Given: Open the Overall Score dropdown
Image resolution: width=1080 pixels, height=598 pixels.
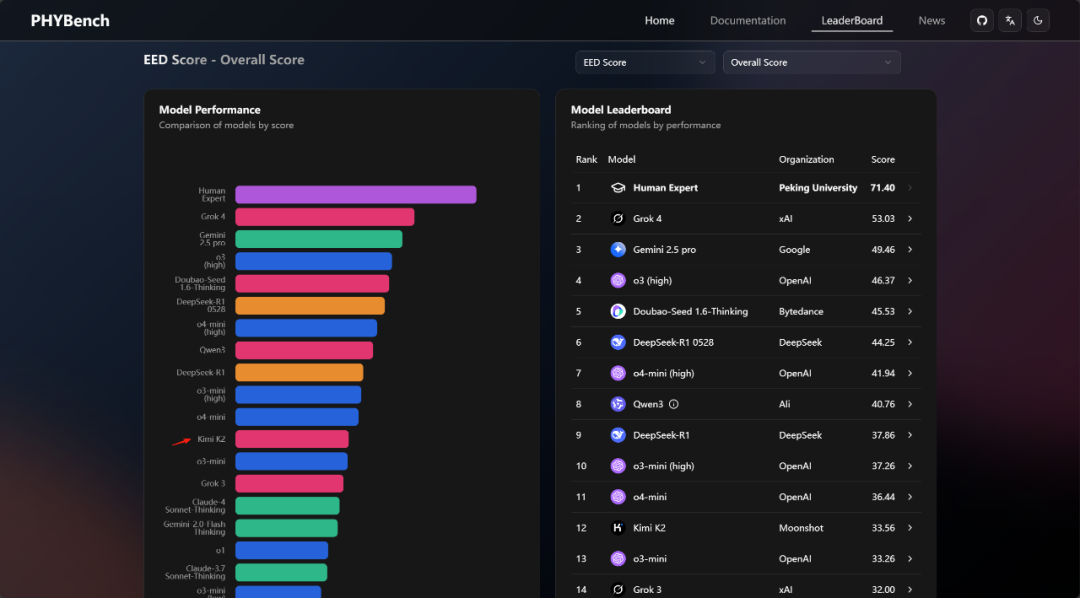Looking at the screenshot, I should (x=811, y=63).
